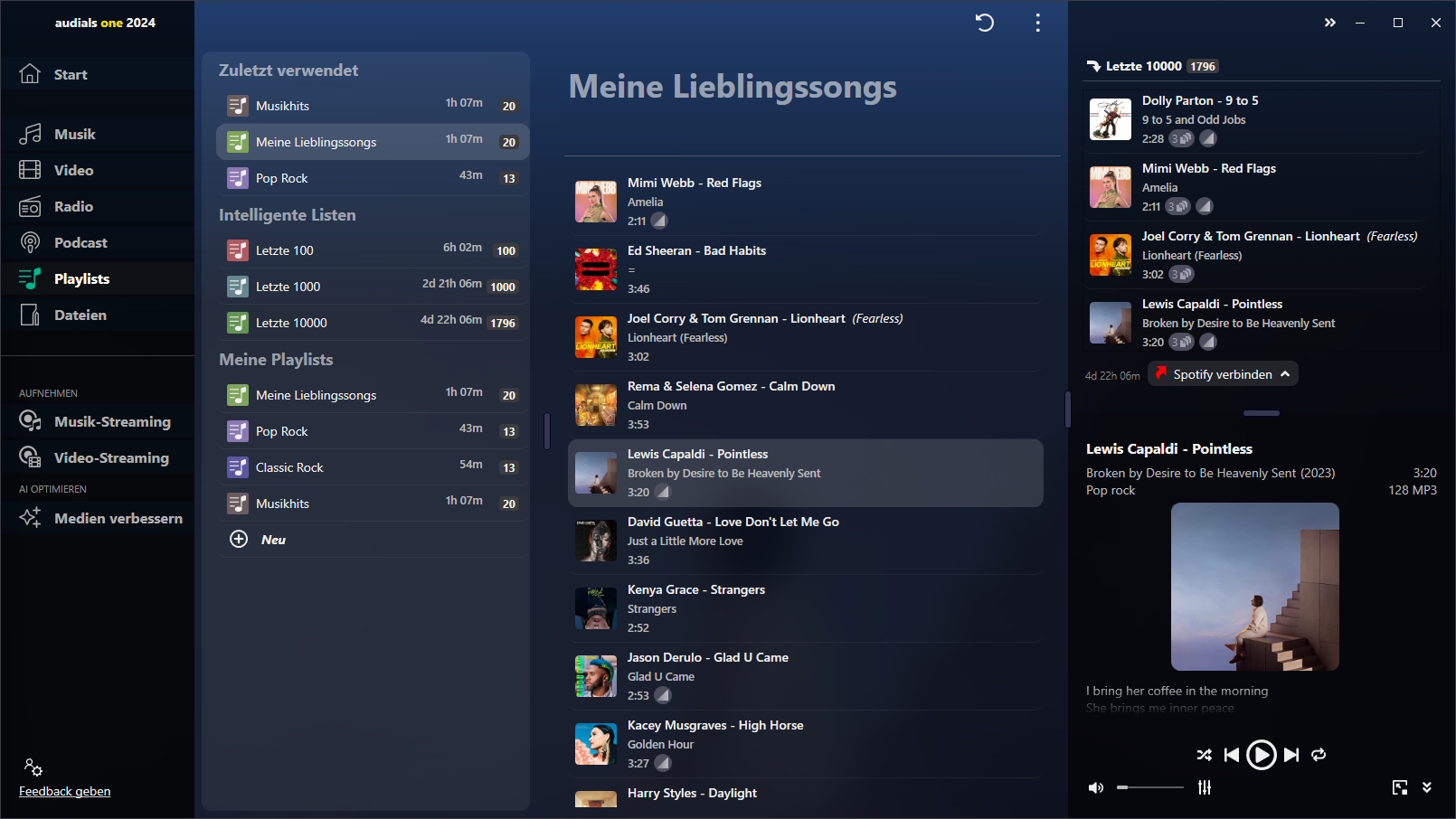Skip to the next track
The width and height of the screenshot is (1456, 819).
coord(1291,755)
